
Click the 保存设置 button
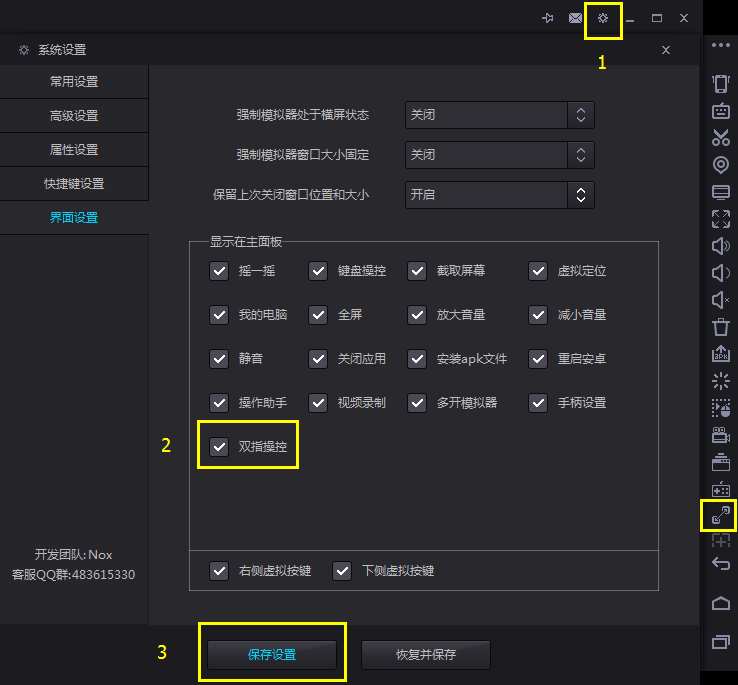(272, 654)
